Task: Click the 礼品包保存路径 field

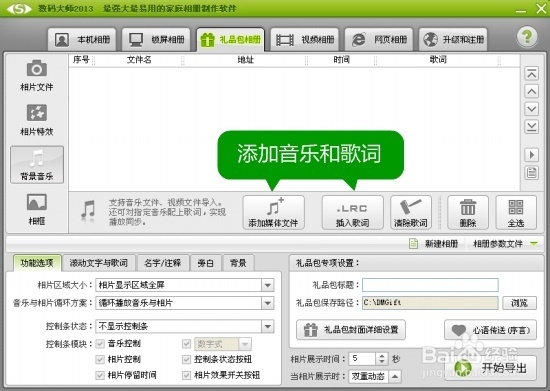Action: pyautogui.click(x=430, y=303)
